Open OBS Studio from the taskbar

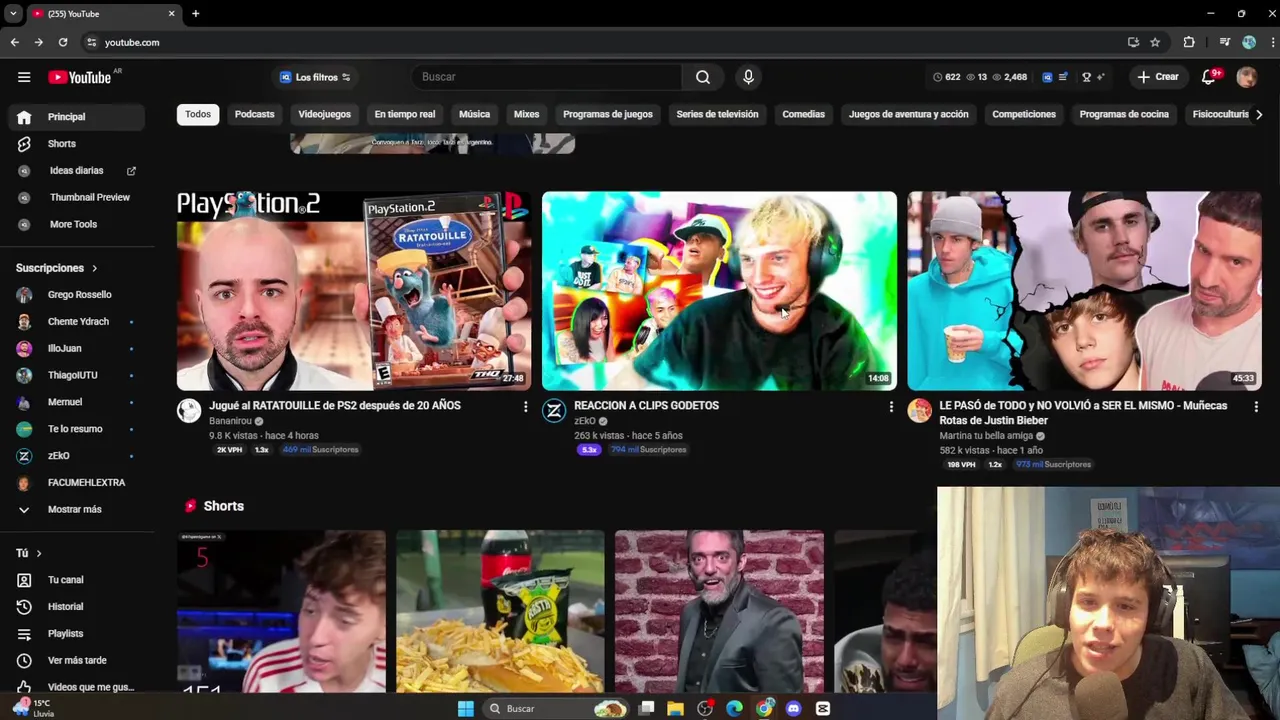(705, 708)
